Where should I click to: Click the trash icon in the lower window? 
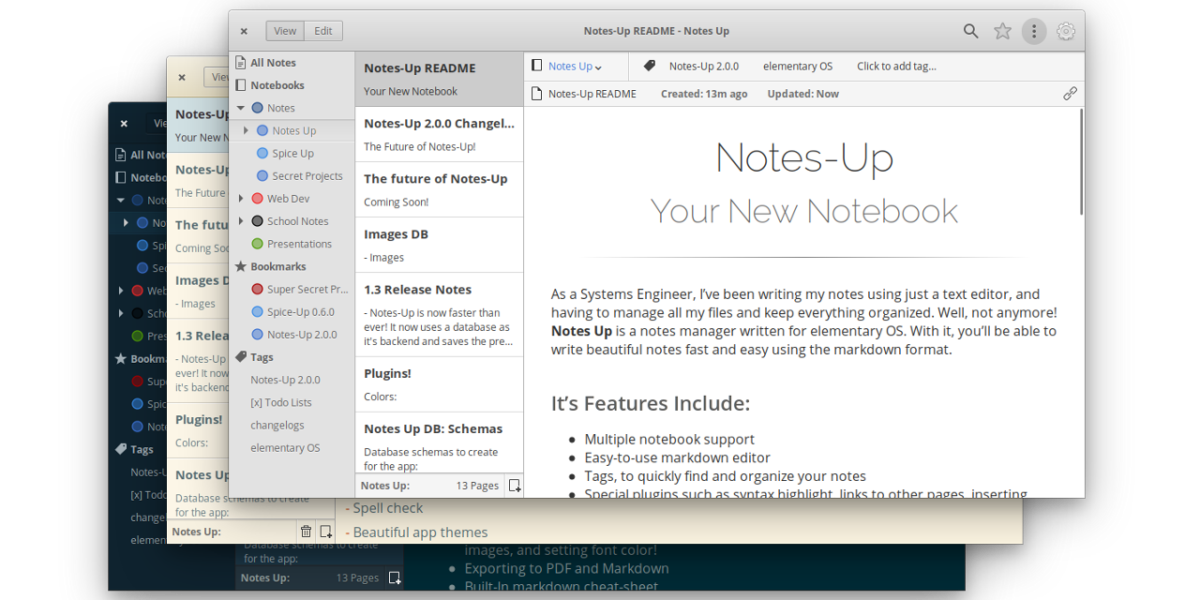(306, 531)
